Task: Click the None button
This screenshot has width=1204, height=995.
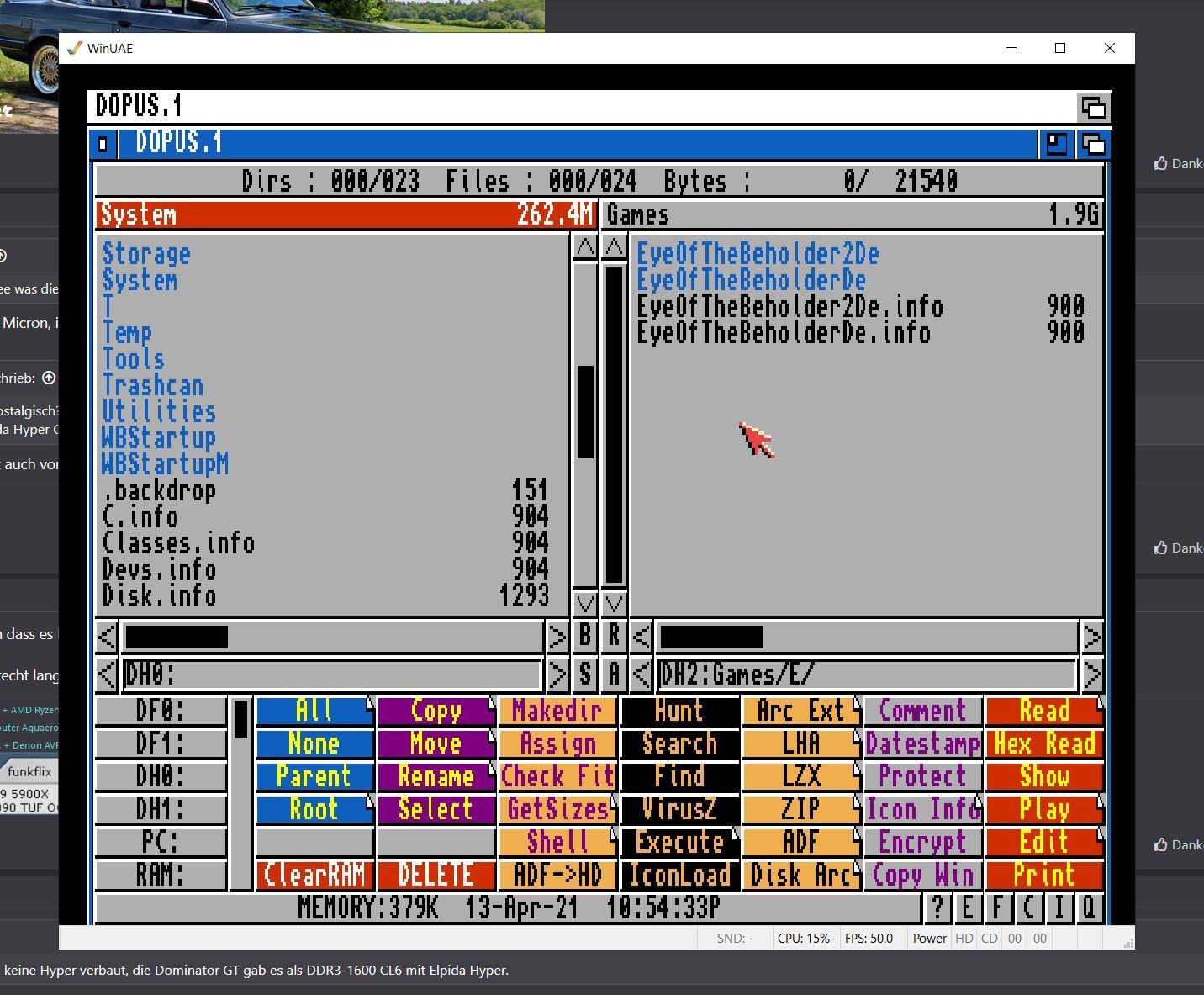Action: pos(314,744)
